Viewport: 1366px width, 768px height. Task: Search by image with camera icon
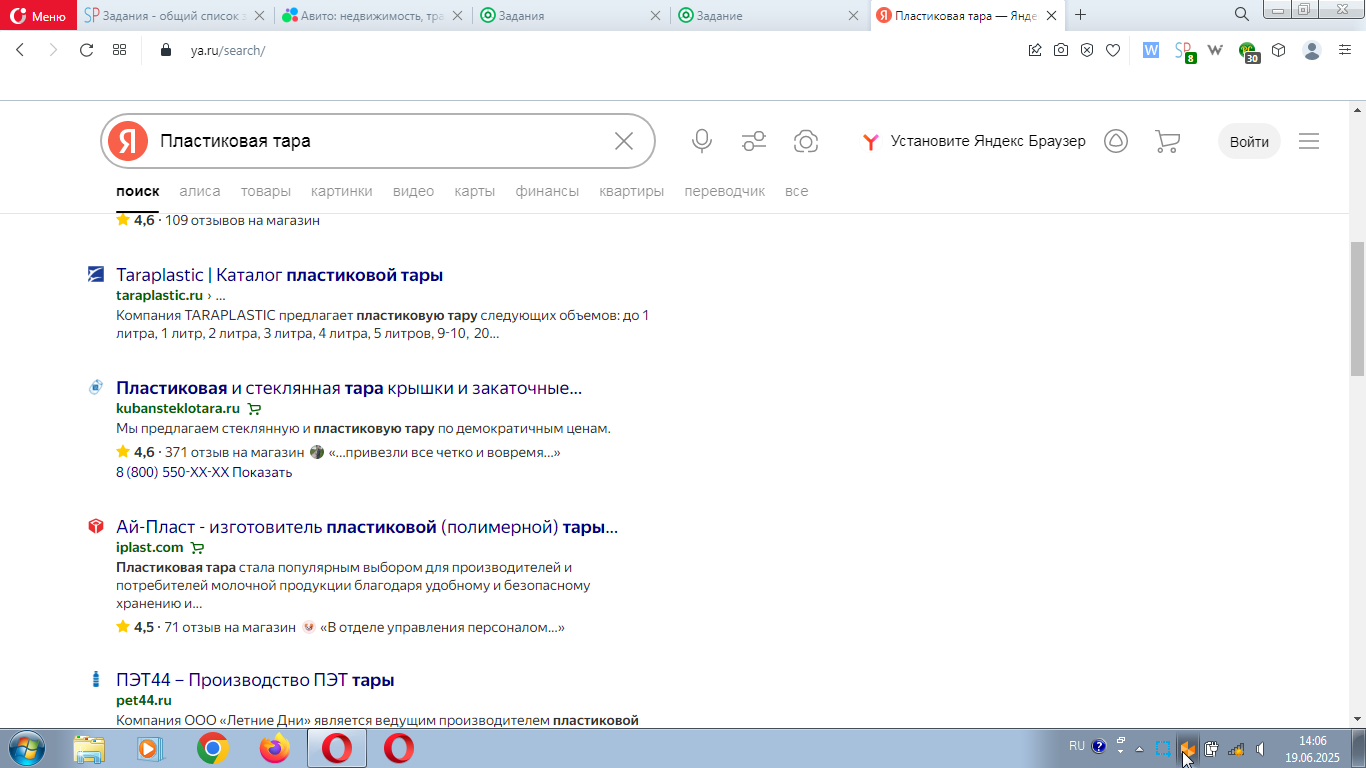(x=806, y=141)
